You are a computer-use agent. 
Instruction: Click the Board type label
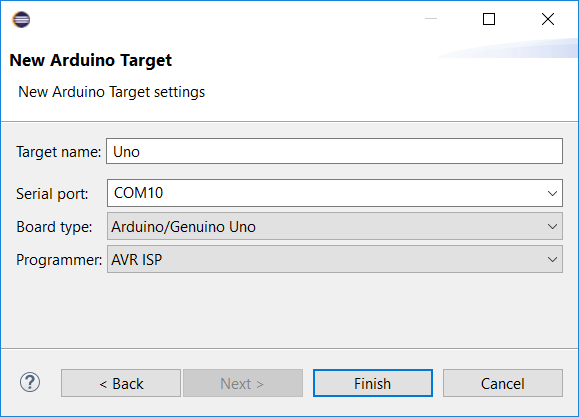(54, 227)
